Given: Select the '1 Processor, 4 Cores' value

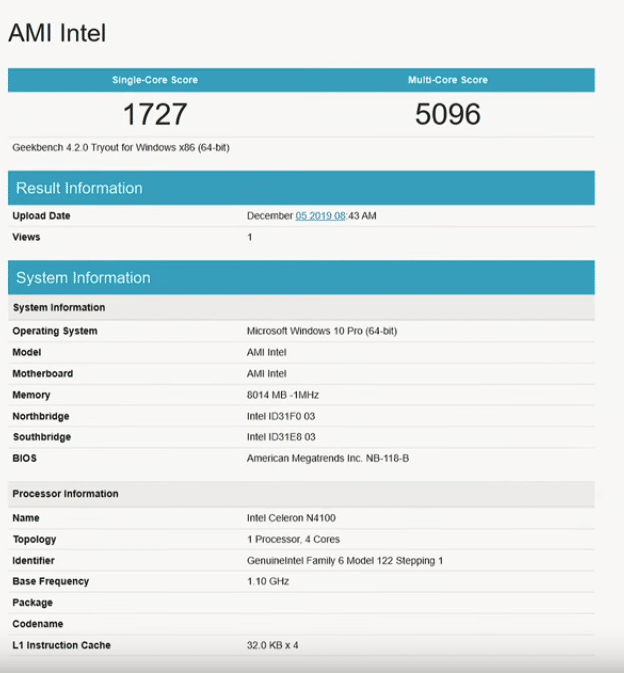Looking at the screenshot, I should pyautogui.click(x=293, y=540).
